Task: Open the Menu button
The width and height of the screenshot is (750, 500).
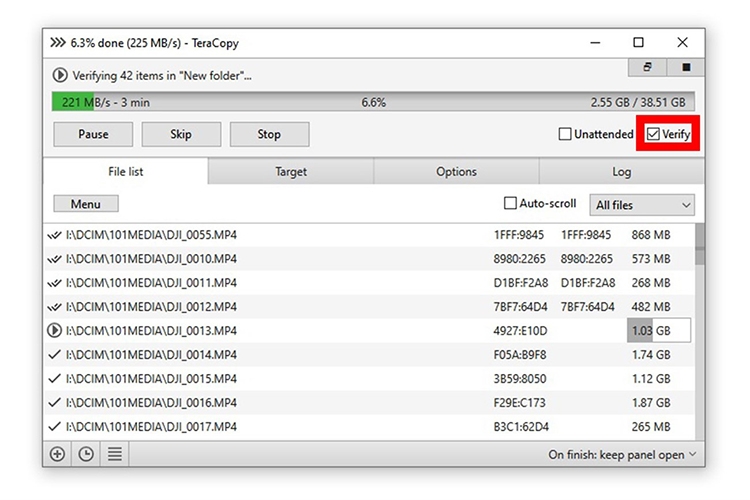Action: click(x=86, y=204)
